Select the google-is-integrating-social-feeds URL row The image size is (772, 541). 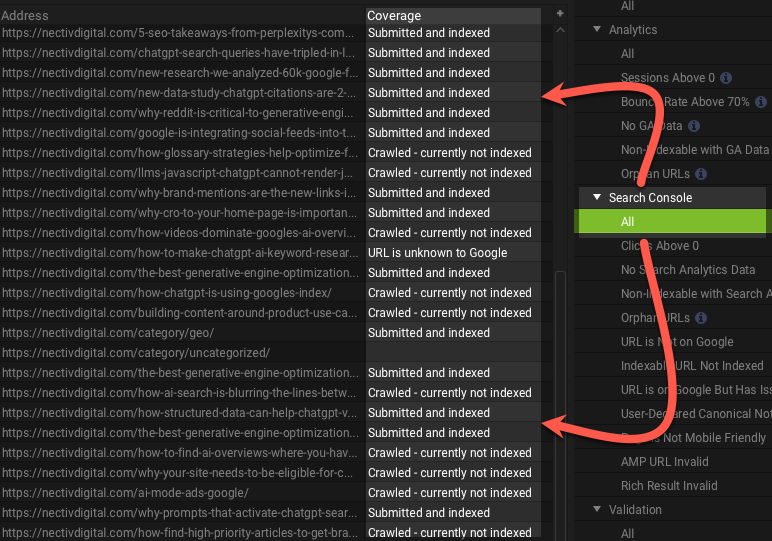[x=179, y=133]
